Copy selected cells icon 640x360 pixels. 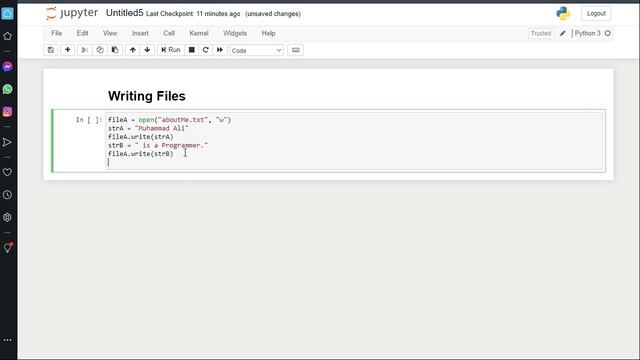pos(100,50)
